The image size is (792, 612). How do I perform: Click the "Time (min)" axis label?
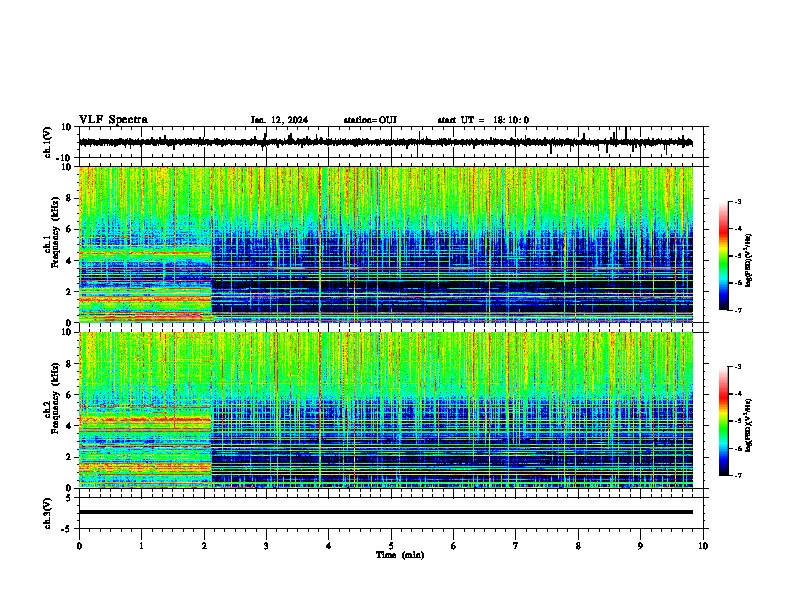coord(400,555)
